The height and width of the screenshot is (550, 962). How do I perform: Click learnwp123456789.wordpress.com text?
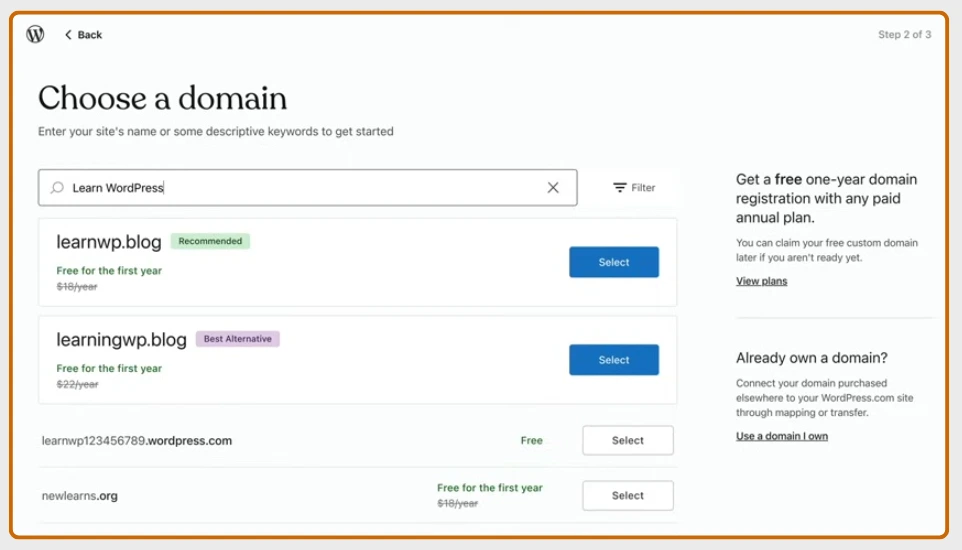137,441
